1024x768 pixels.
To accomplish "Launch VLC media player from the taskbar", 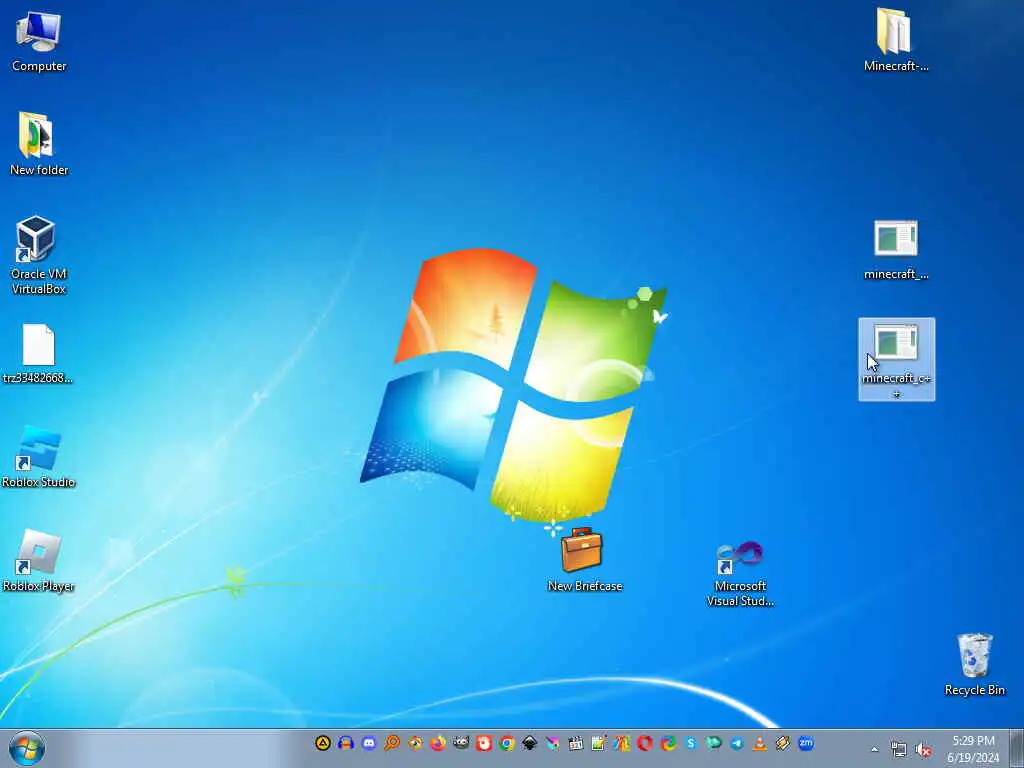I will point(760,743).
